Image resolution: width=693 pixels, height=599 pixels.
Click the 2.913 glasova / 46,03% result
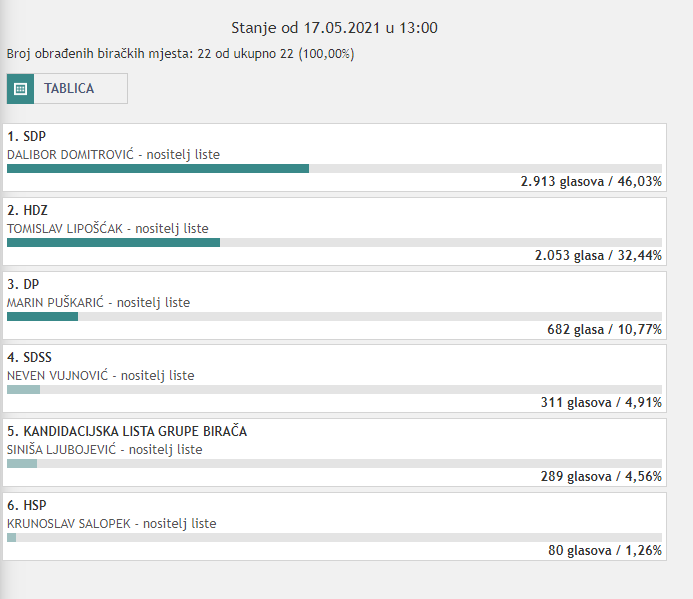coord(591,182)
